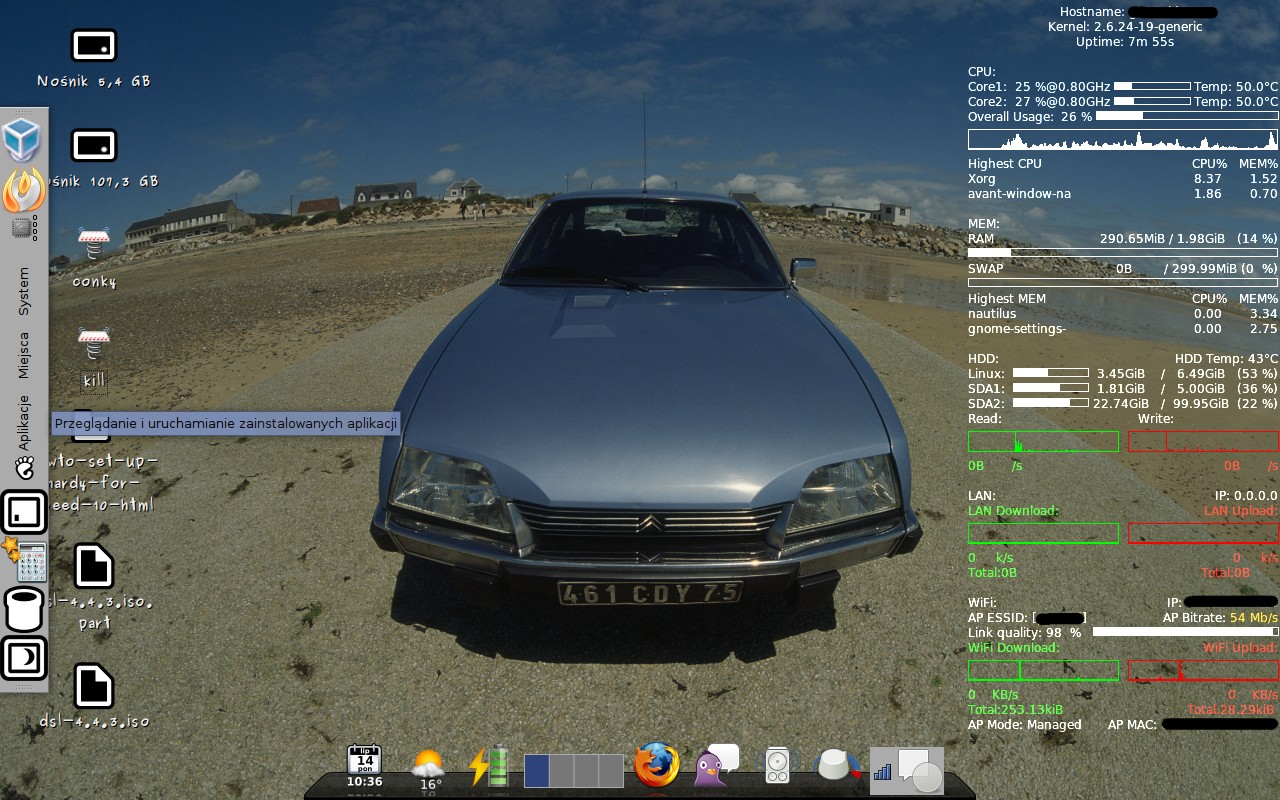Click the speaker music player dock icon

778,766
